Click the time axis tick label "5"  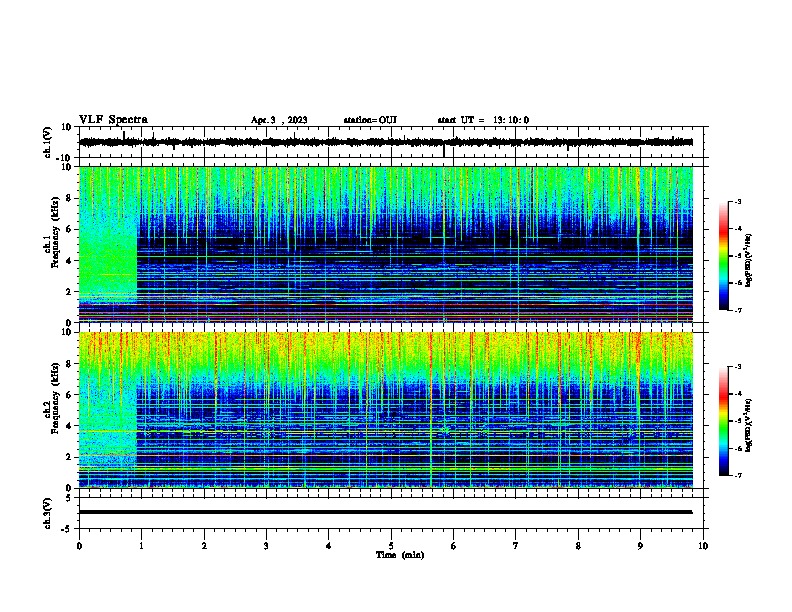tap(391, 546)
